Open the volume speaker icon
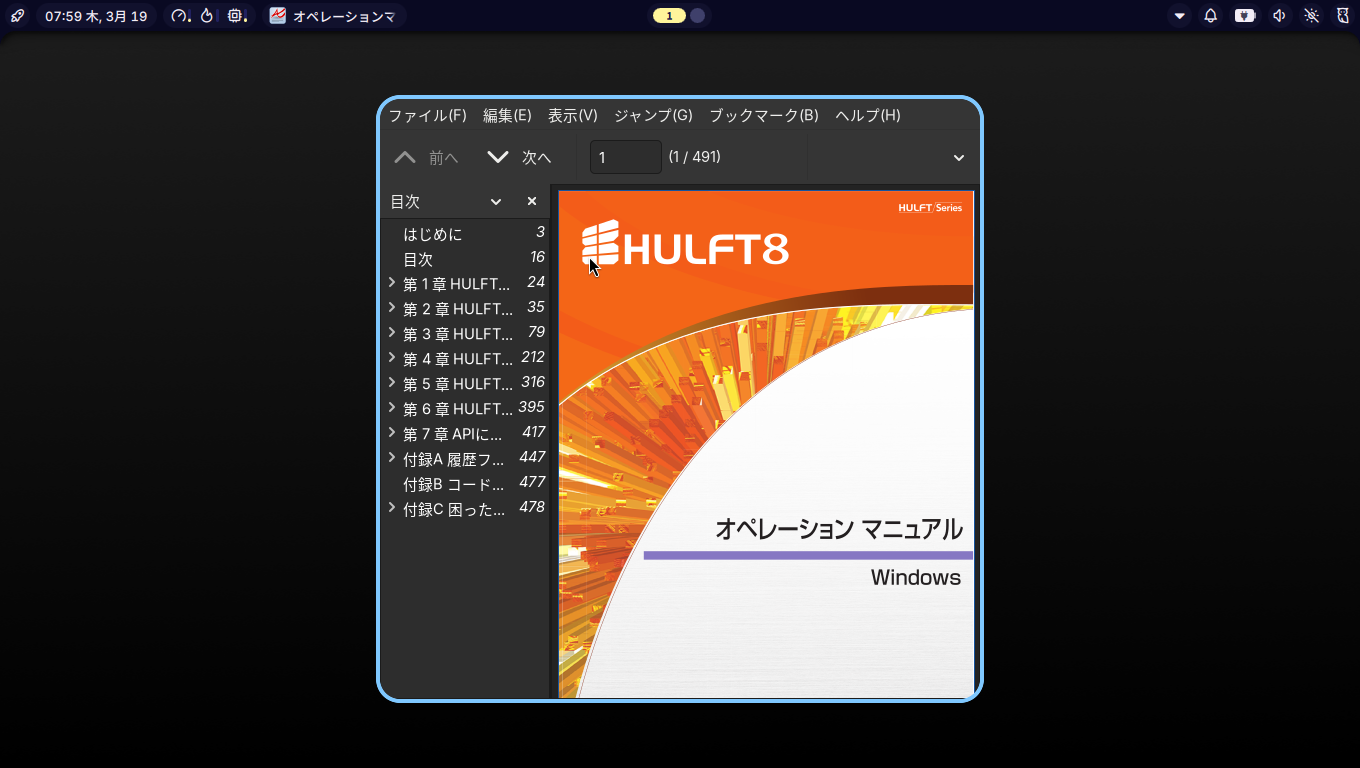The width and height of the screenshot is (1360, 768). click(x=1279, y=16)
